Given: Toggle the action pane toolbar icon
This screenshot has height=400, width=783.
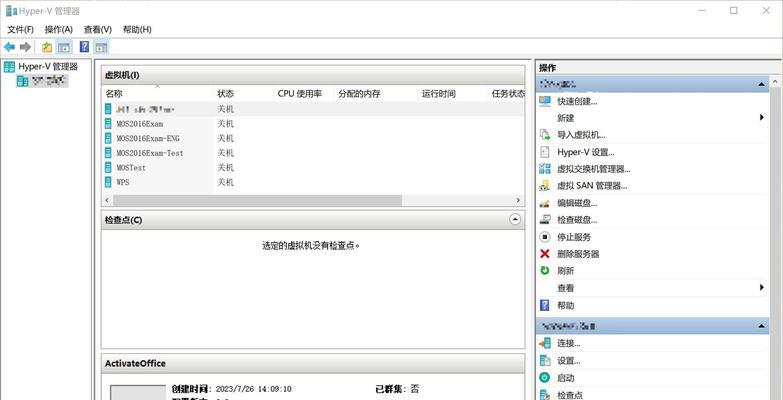Looking at the screenshot, I should click(x=101, y=47).
